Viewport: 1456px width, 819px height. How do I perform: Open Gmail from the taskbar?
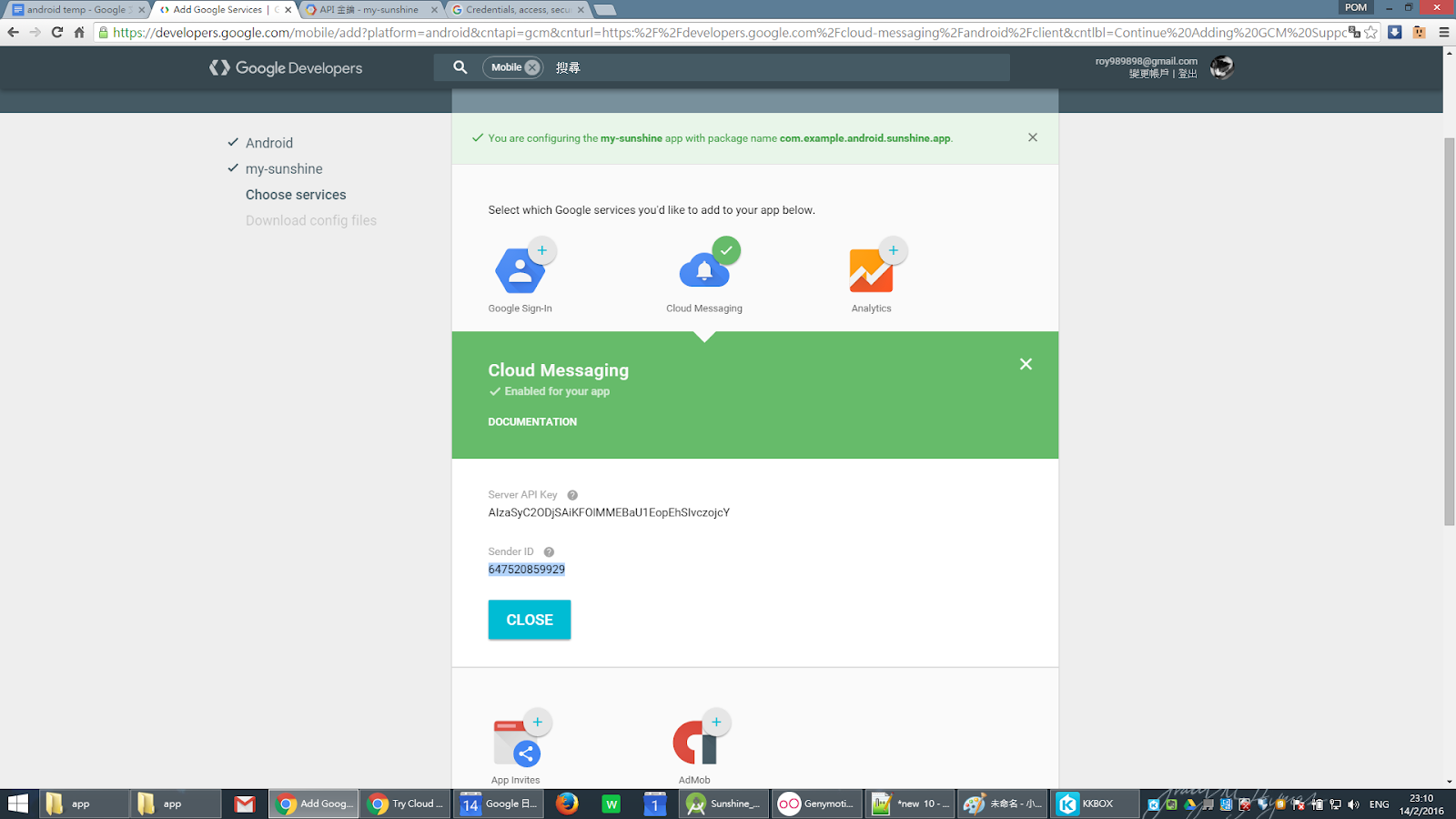coord(245,804)
